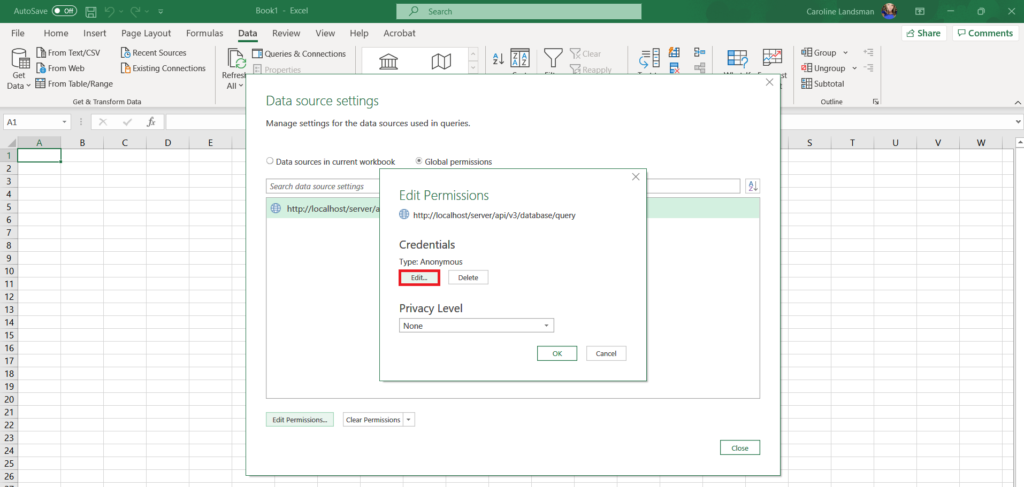This screenshot has width=1024, height=487.
Task: Click the Edit credentials button
Action: 419,277
